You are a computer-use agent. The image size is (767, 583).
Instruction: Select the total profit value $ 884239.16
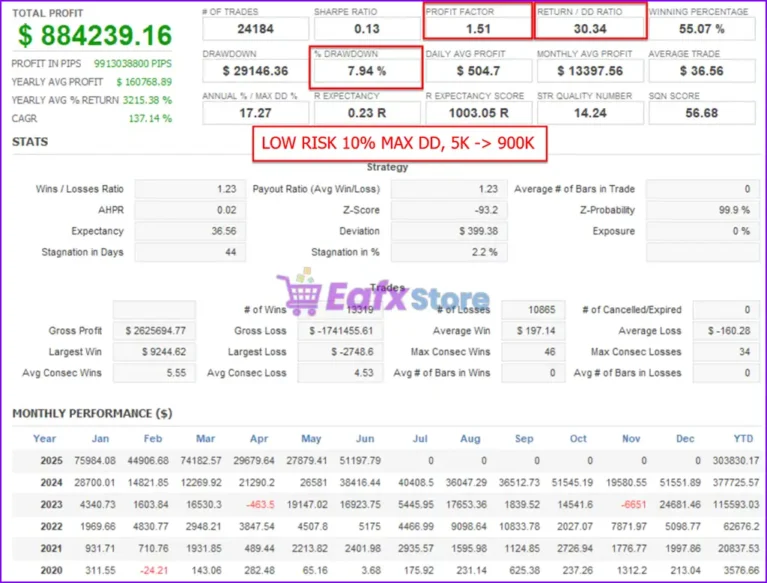95,35
